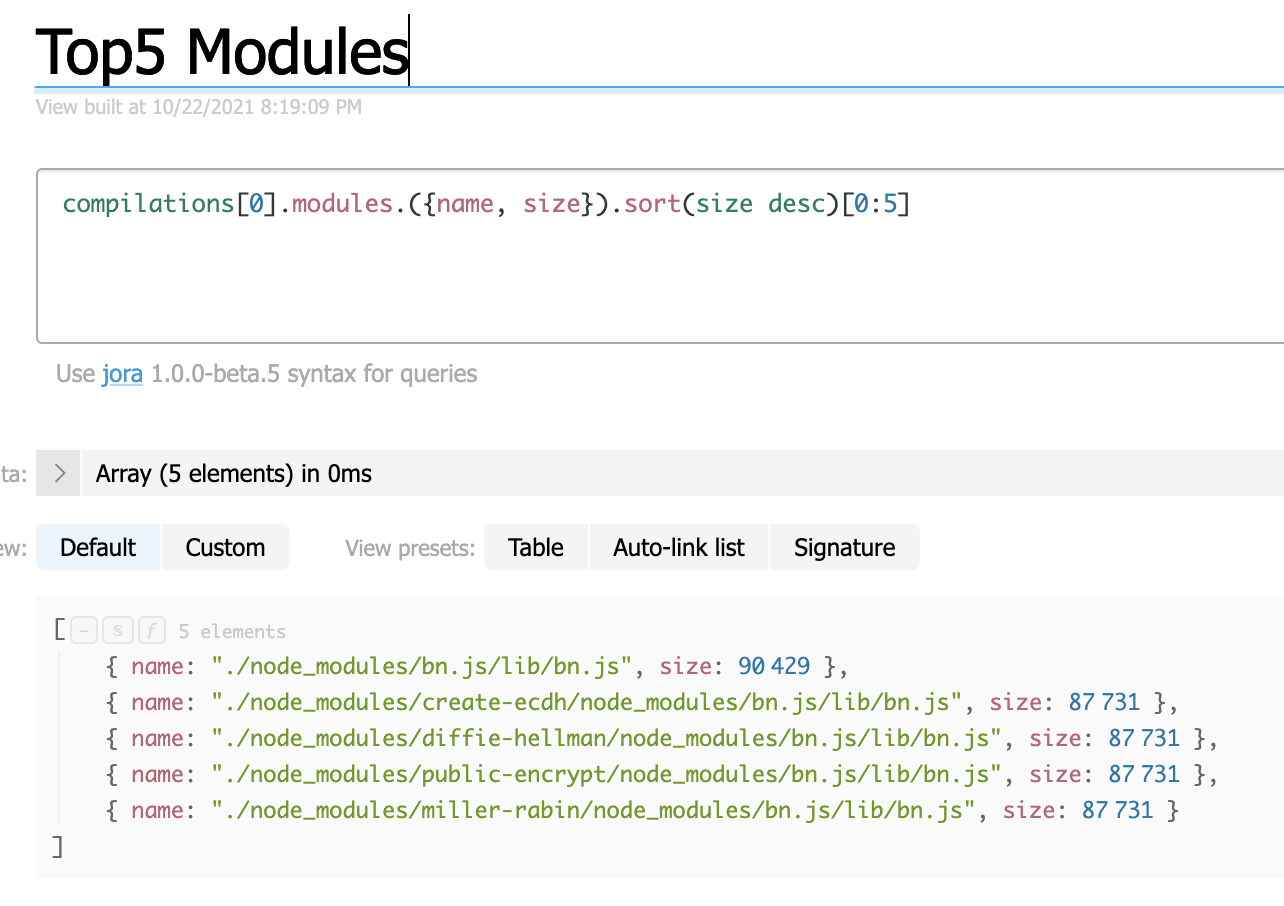Viewport: 1284px width, 906px height.
Task: Click the create-ecdh bn.js name value
Action: [x=587, y=702]
